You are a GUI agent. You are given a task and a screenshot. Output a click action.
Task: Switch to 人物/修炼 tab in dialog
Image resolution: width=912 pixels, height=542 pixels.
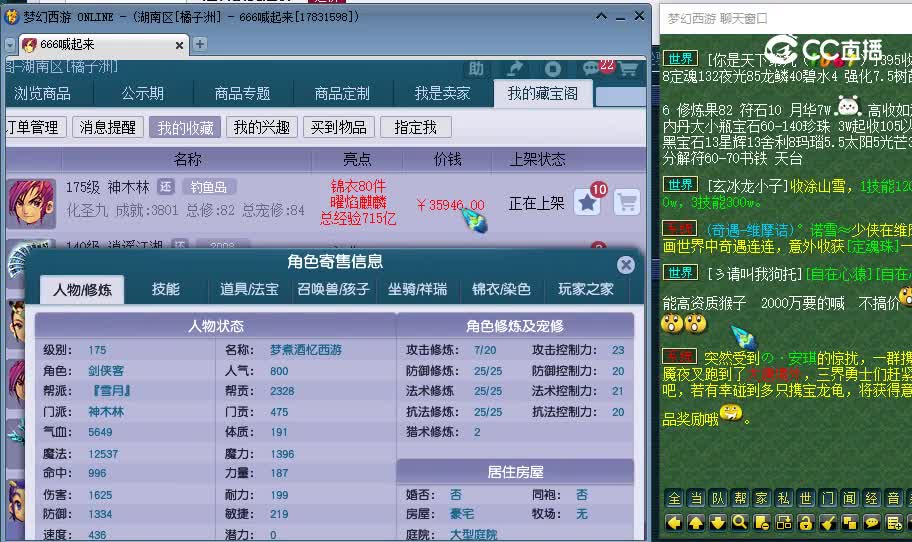click(82, 290)
